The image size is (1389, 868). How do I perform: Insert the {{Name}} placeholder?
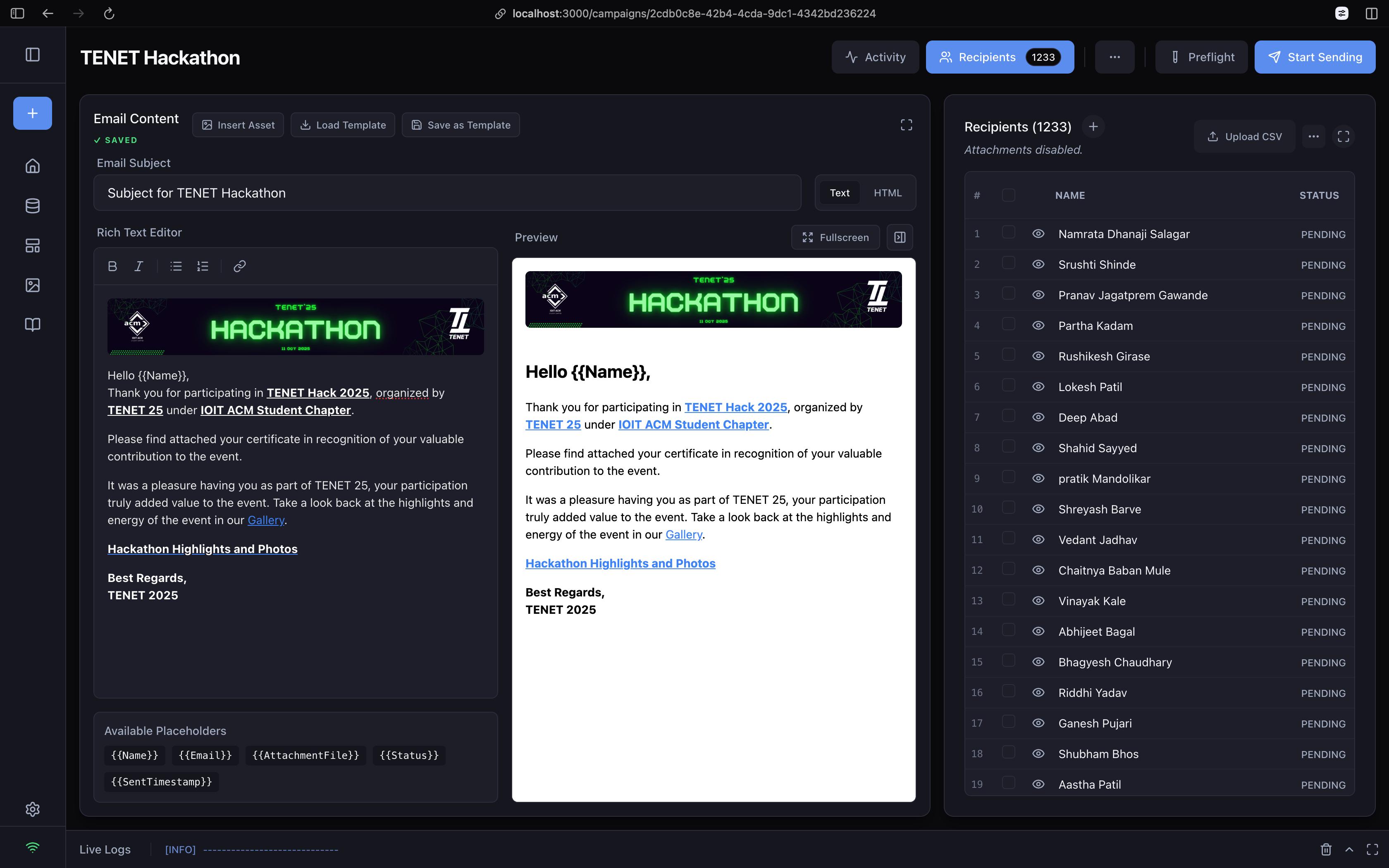click(x=135, y=756)
